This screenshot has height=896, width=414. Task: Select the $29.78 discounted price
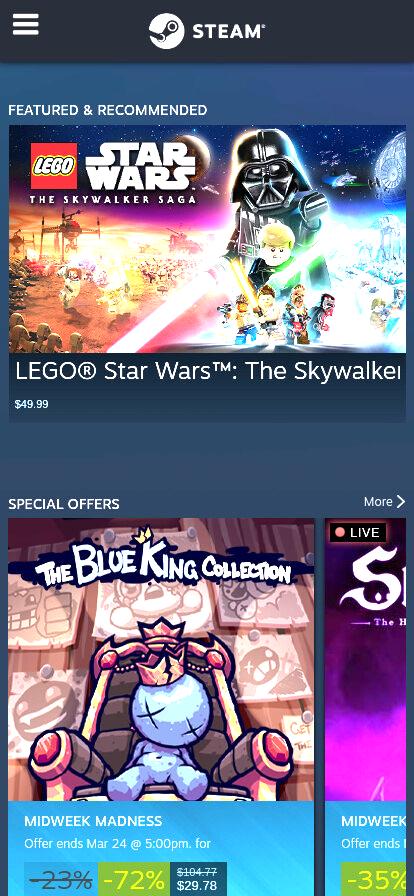197,886
